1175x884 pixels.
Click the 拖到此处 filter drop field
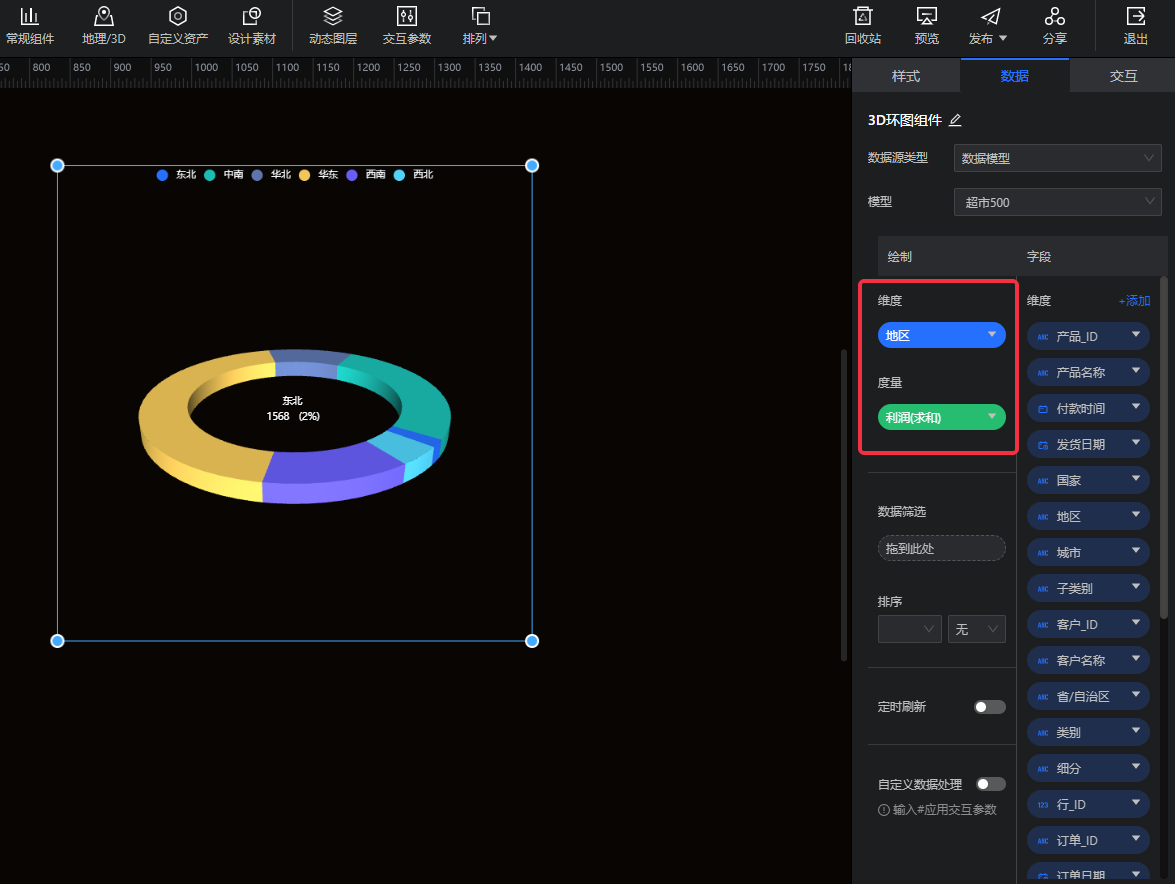click(941, 548)
